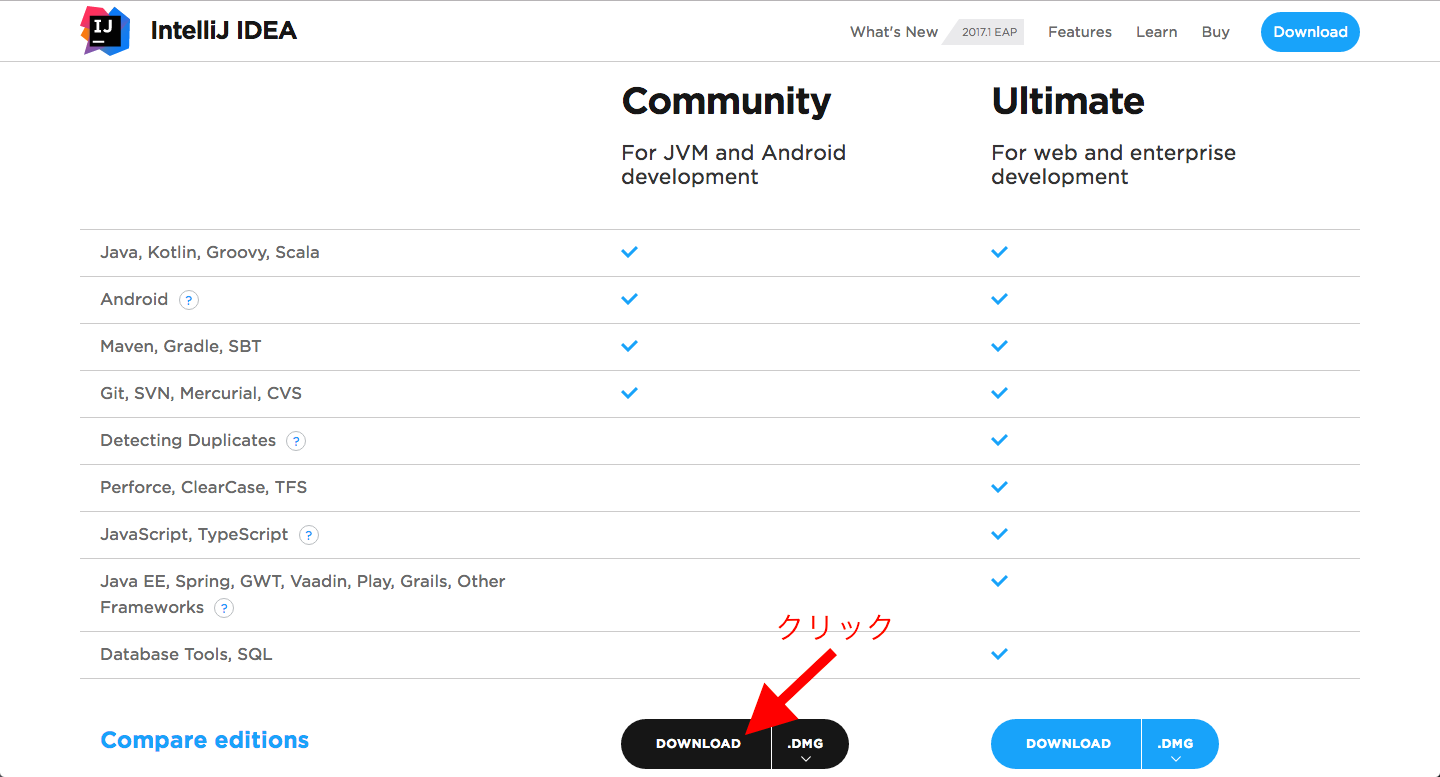Viewport: 1440px width, 777px height.
Task: Click the "Git, SVN, Mercurial, CVS" row label
Action: 201,394
